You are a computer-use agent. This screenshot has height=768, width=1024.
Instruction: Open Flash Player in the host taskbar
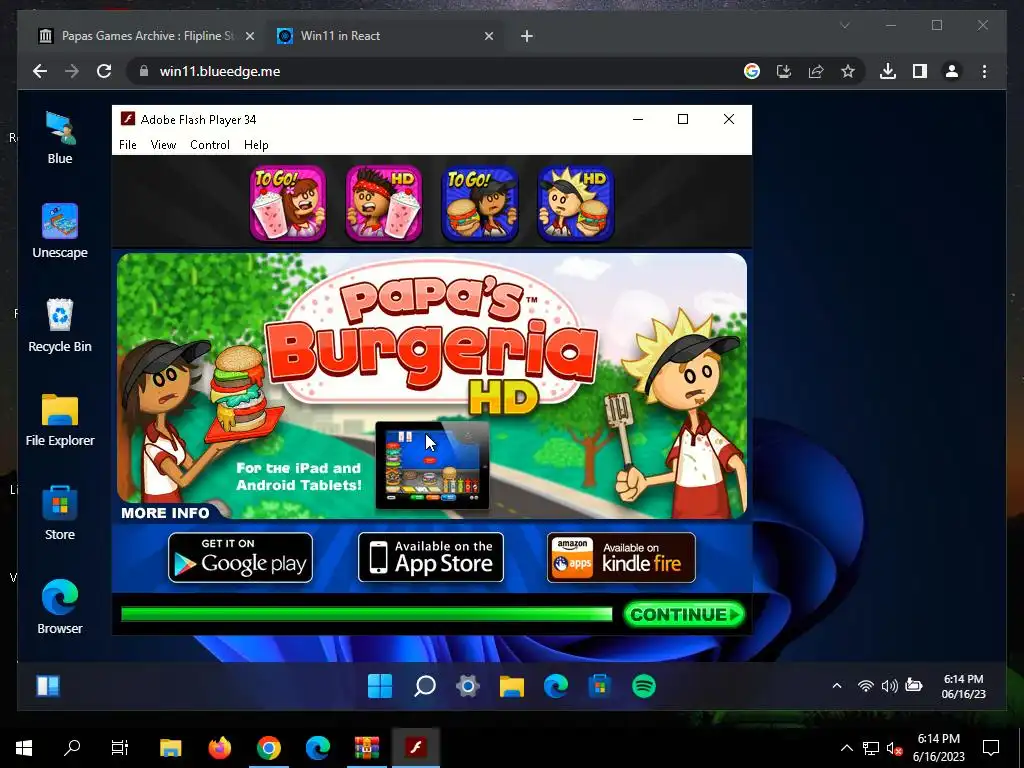pos(416,747)
